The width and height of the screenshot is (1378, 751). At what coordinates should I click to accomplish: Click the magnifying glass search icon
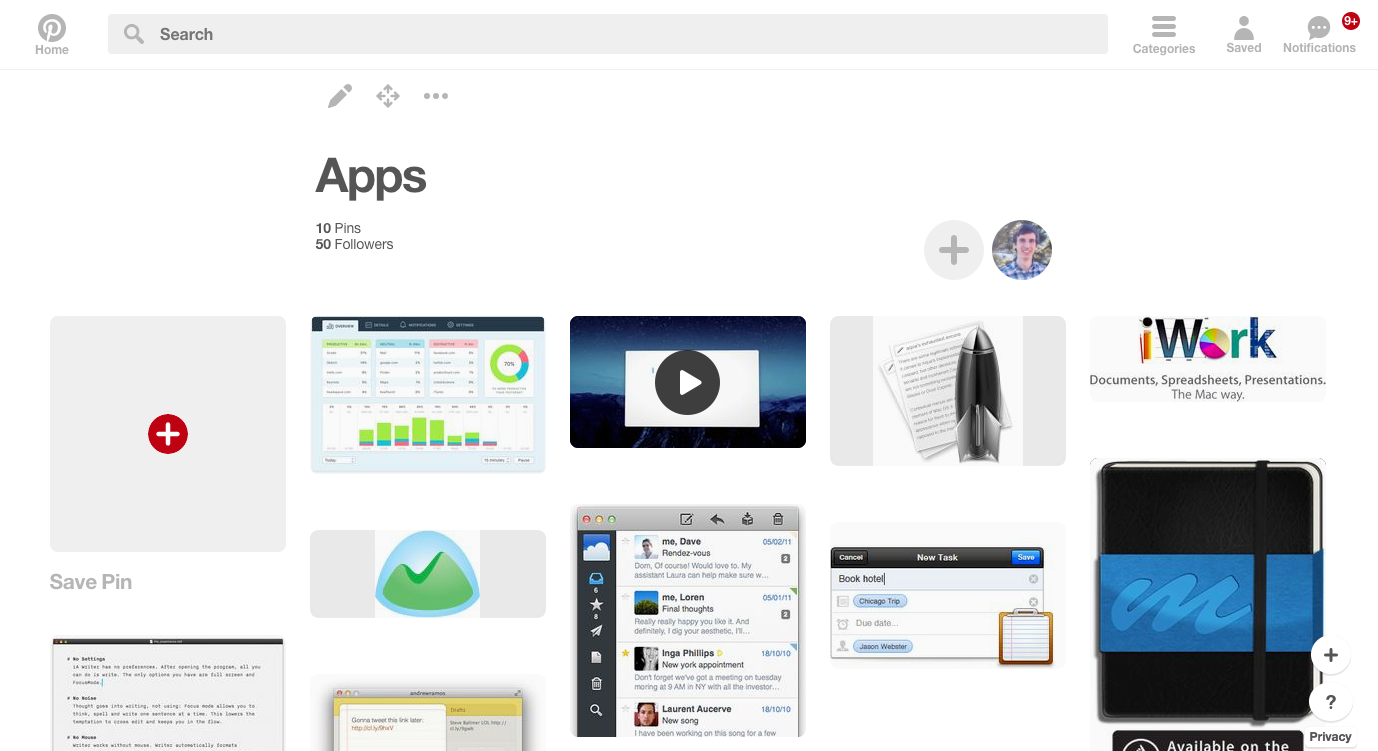(134, 34)
